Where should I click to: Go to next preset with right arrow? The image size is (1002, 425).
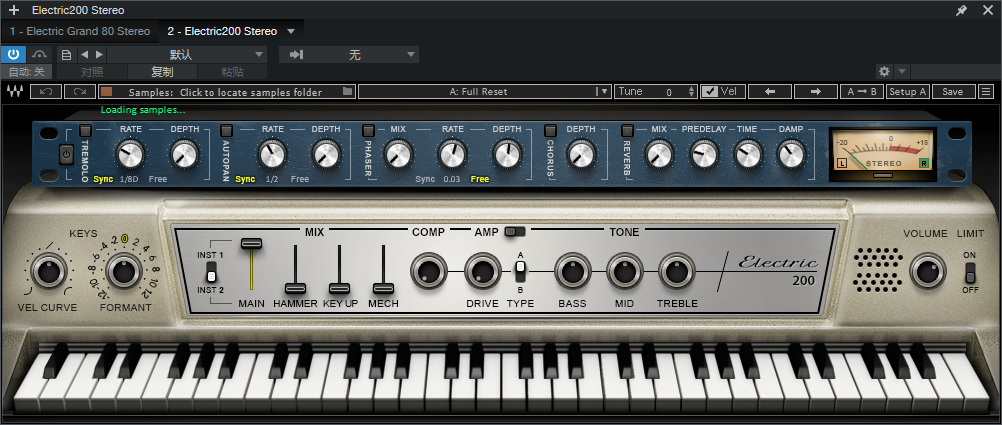[x=99, y=54]
